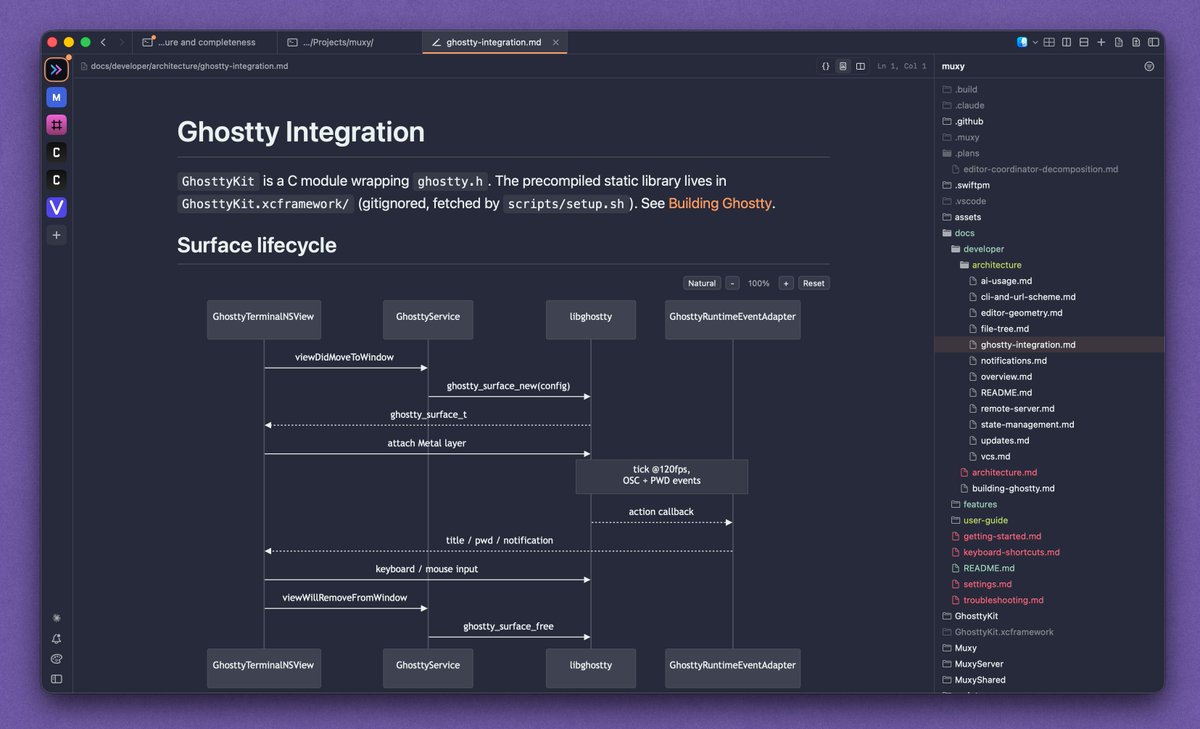Click the document-with-arrow icon in title bar
Screen dimensions: 1200x729
pos(1135,42)
